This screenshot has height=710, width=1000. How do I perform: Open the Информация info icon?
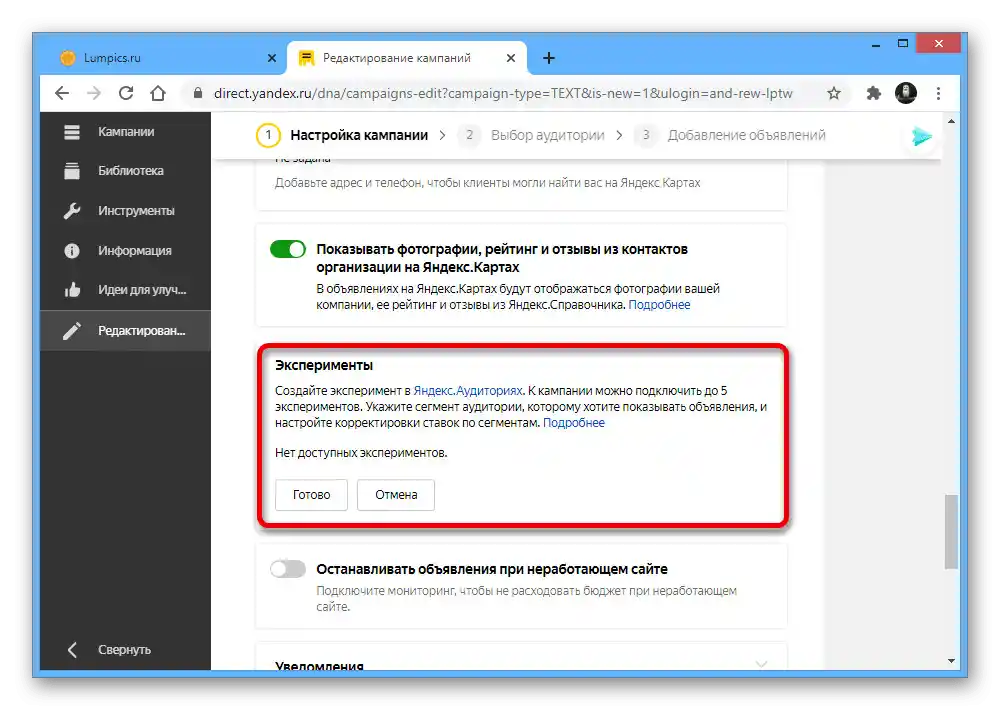72,251
